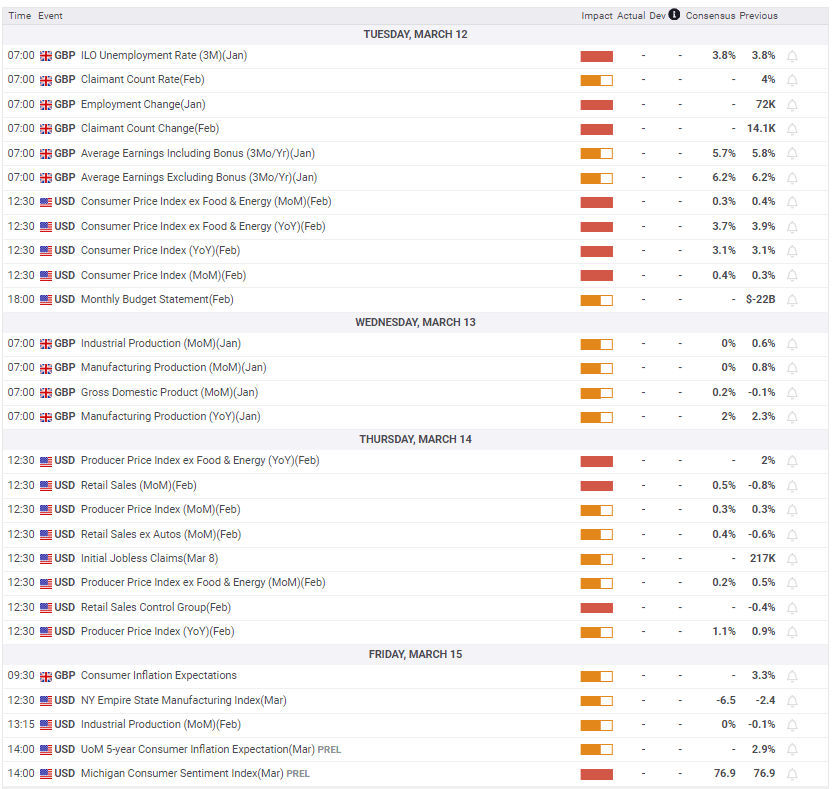Open Michigan Consumer Sentiment Index(Mar) event
832x789 pixels.
(182, 774)
